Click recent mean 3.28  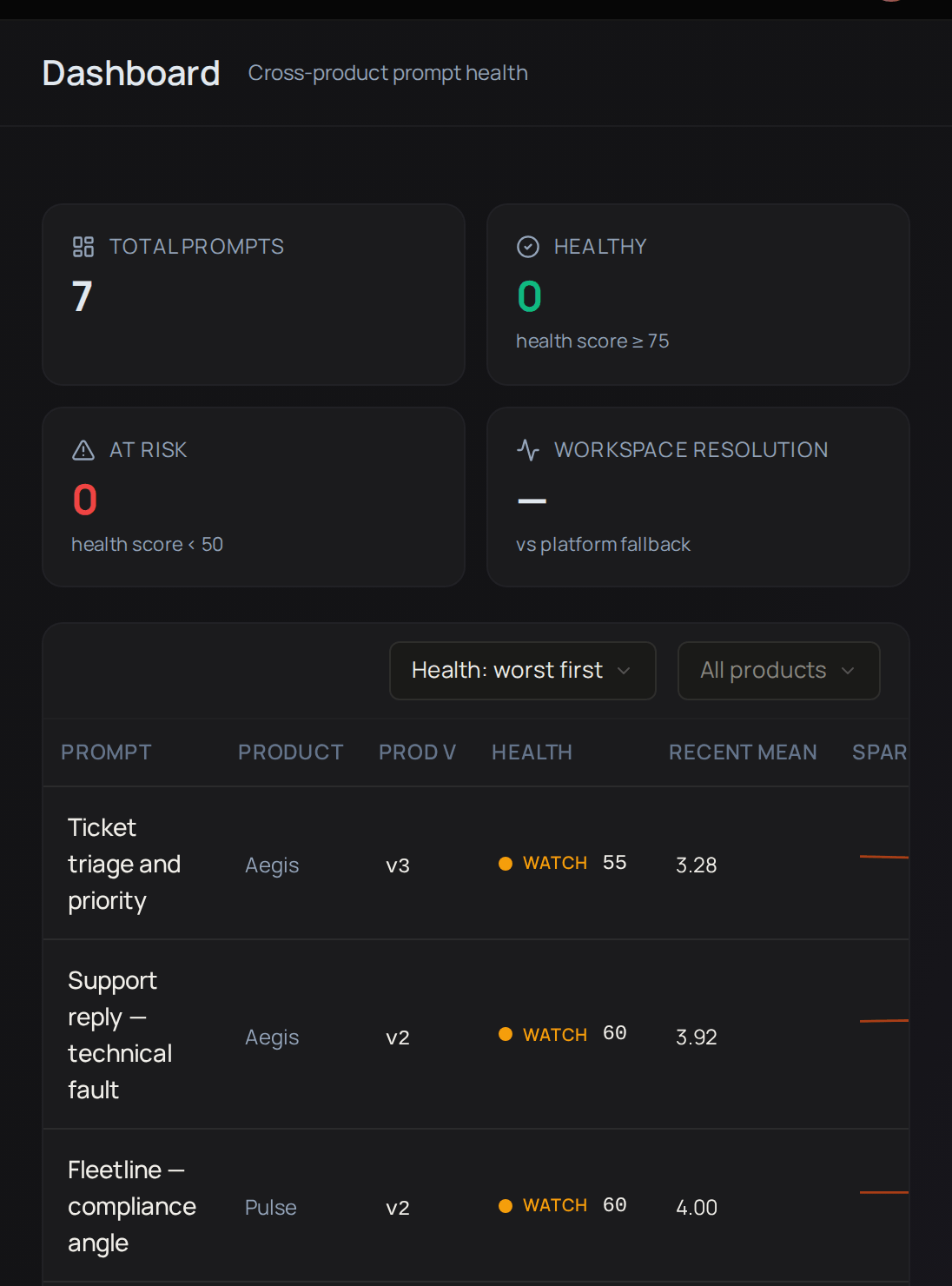(697, 865)
